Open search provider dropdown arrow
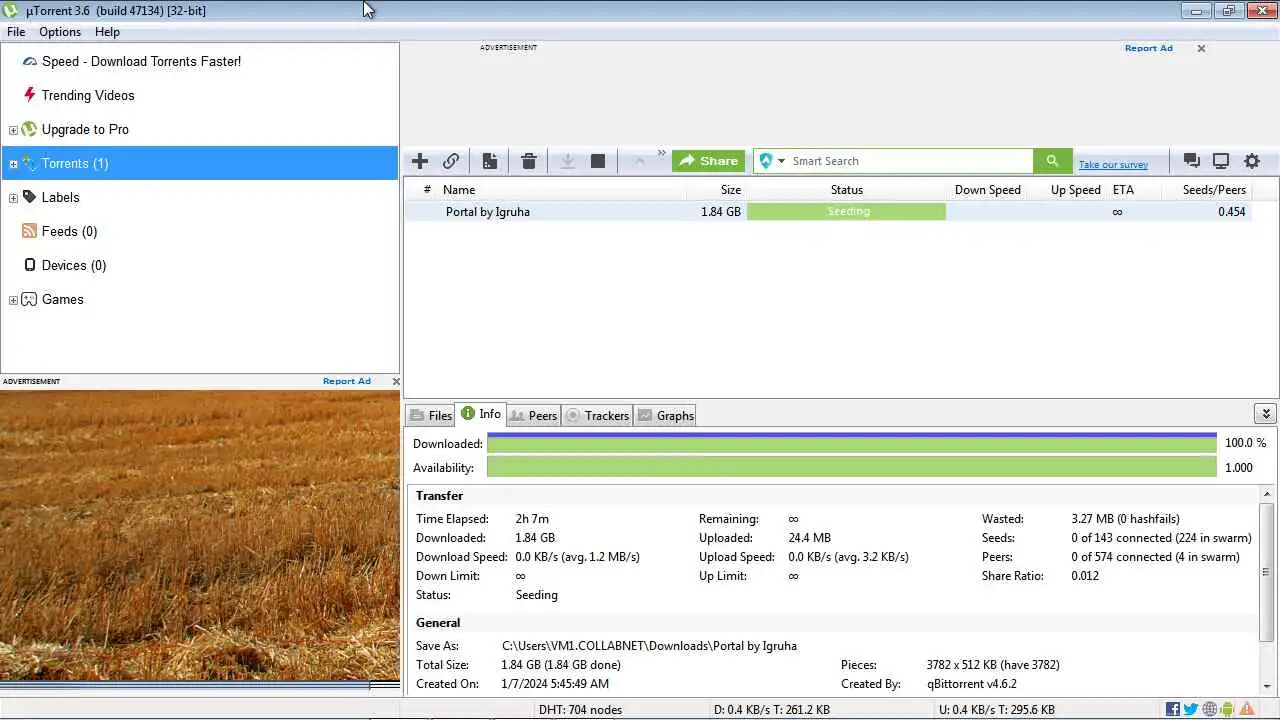This screenshot has width=1280, height=720. pyautogui.click(x=781, y=161)
